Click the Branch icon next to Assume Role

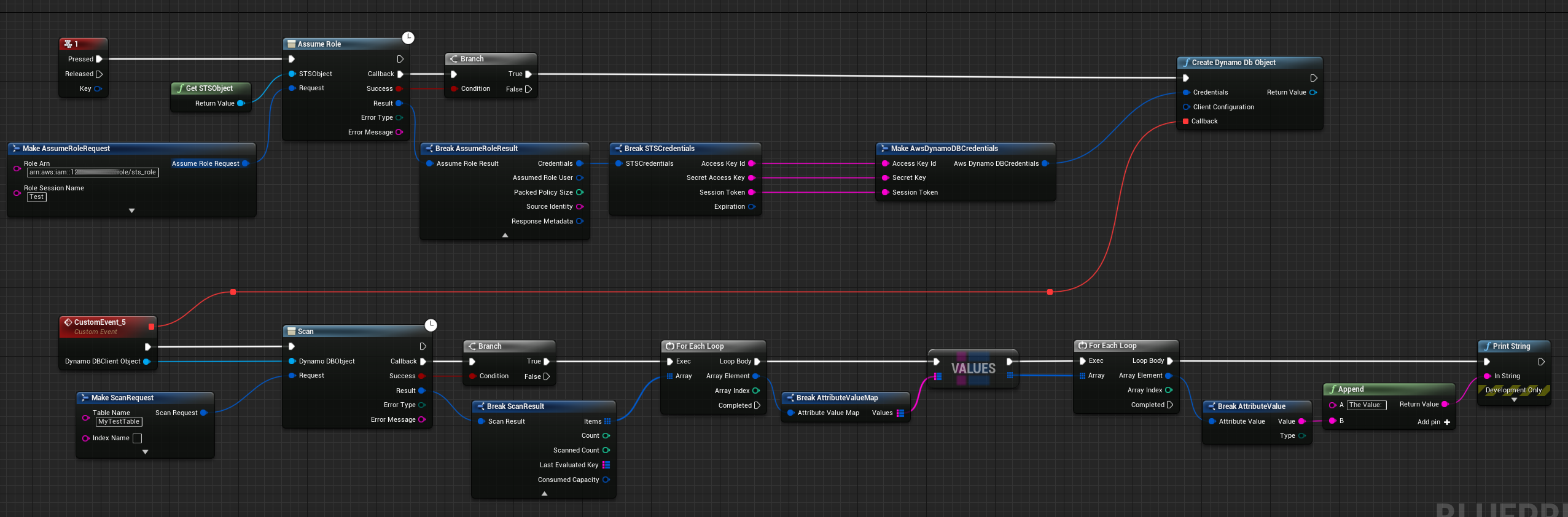454,59
